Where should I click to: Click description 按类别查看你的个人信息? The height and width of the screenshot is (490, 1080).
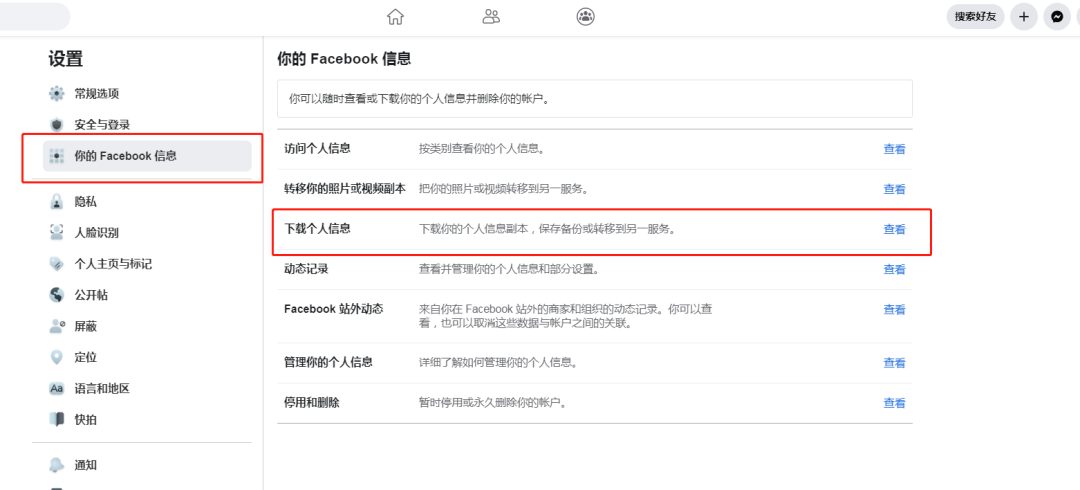pyautogui.click(x=481, y=148)
